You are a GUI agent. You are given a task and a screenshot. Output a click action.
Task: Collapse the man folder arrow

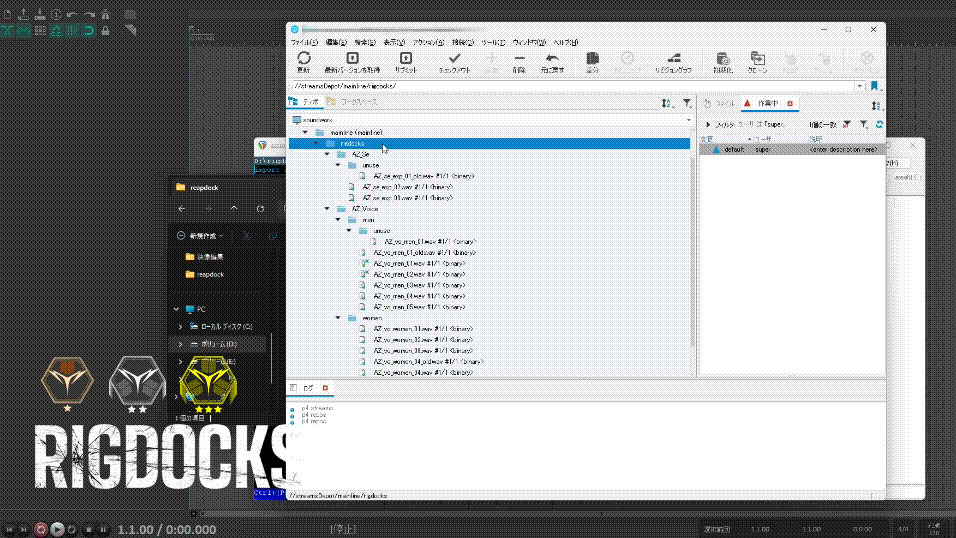(338, 220)
